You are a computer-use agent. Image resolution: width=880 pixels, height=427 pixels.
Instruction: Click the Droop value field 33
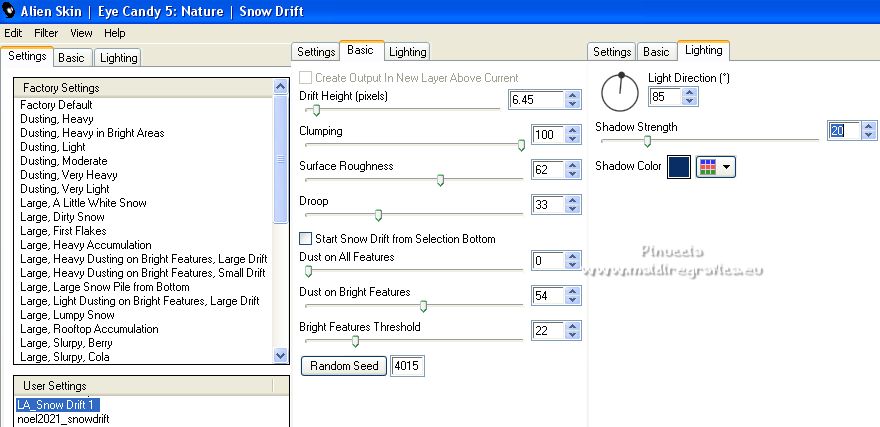(x=548, y=204)
